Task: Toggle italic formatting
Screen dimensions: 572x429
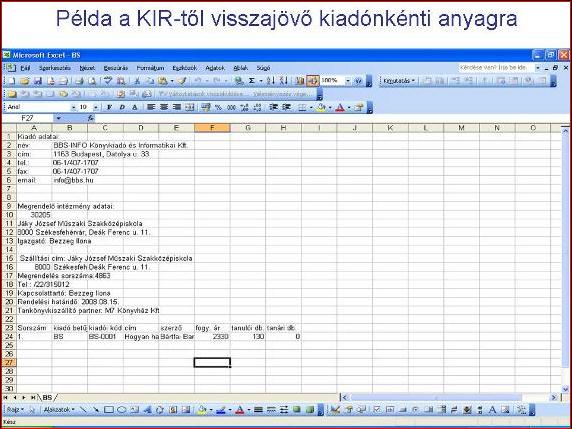Action: point(122,107)
